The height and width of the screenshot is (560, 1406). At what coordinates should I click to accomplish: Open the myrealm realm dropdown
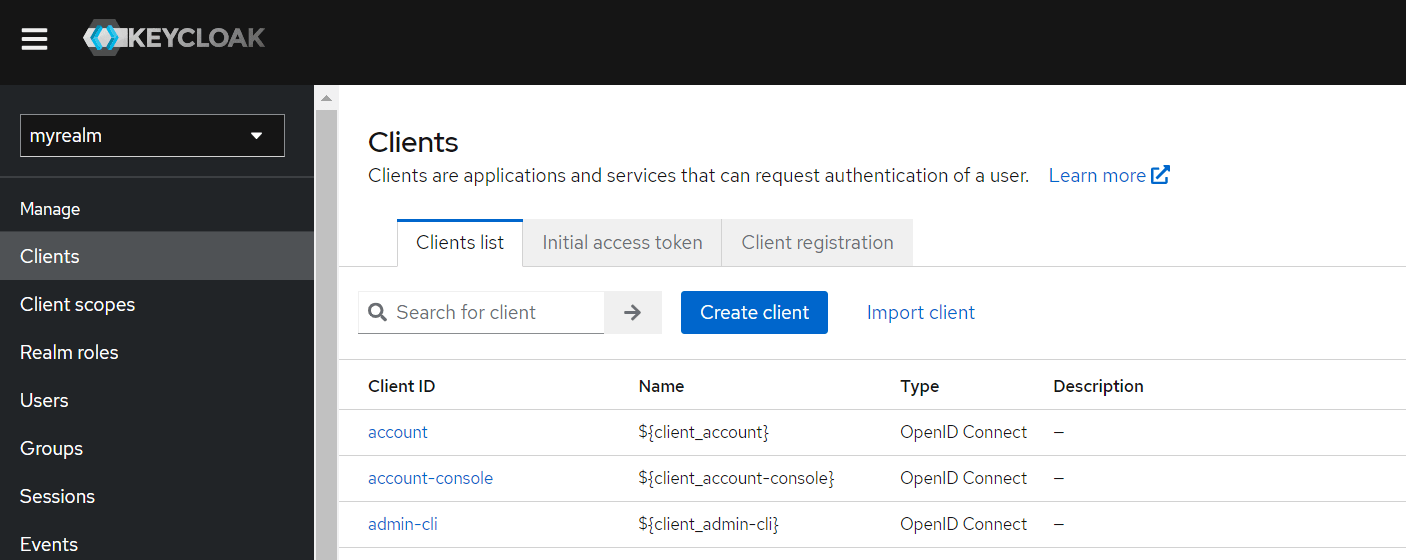152,136
